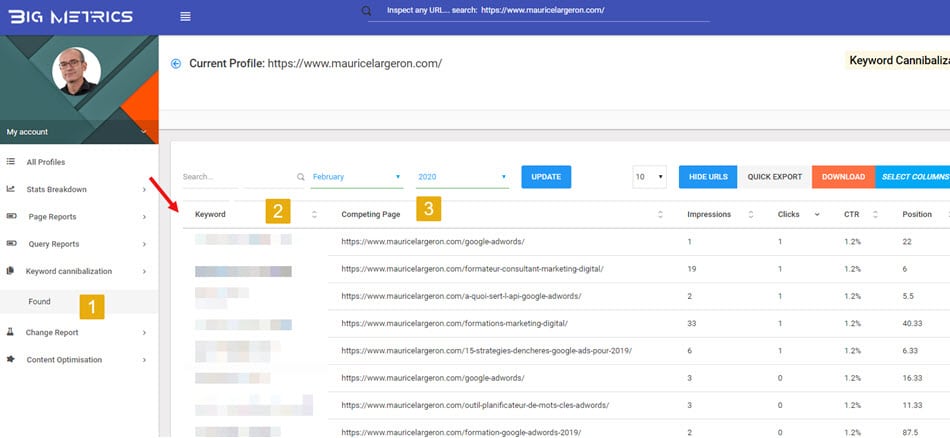
Task: Expand Stats Breakdown submenu chevron
Action: pos(144,190)
